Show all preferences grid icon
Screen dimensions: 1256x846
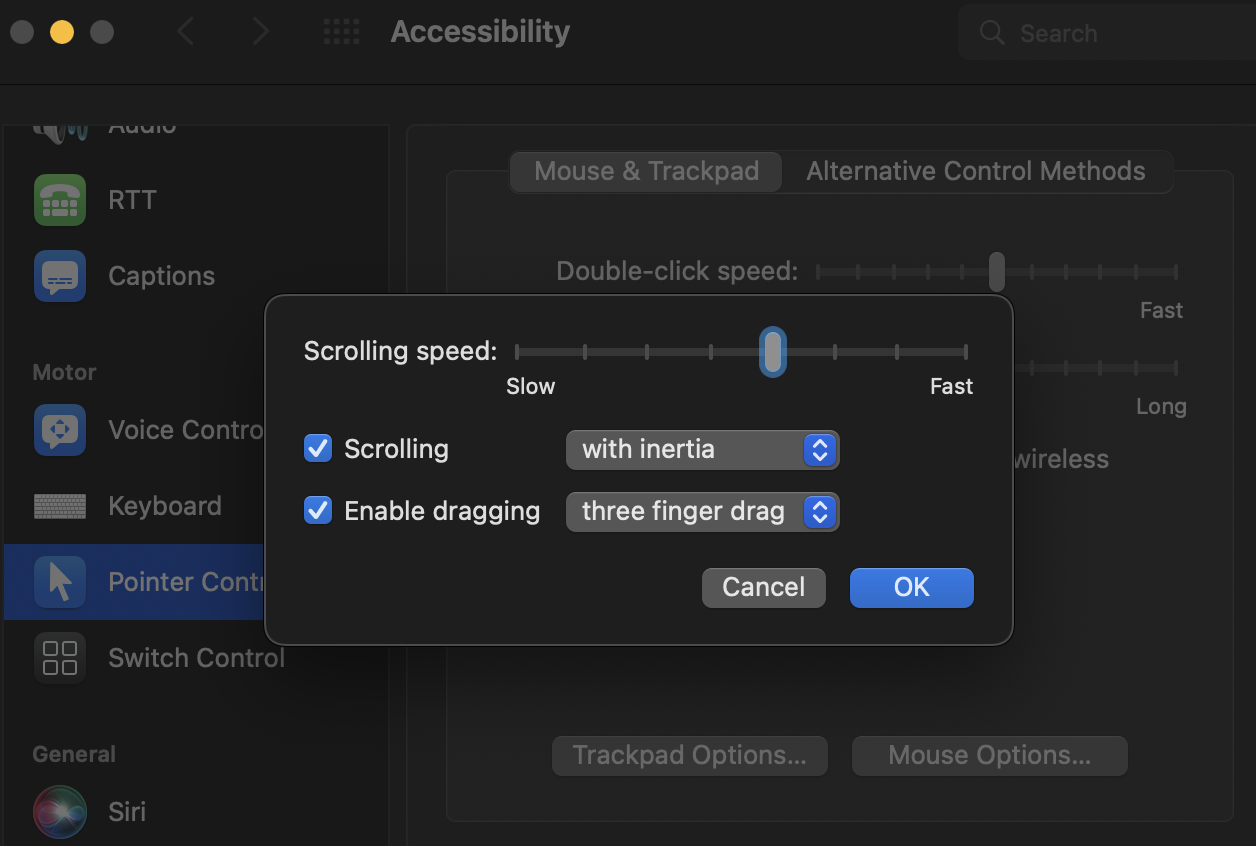tap(341, 32)
